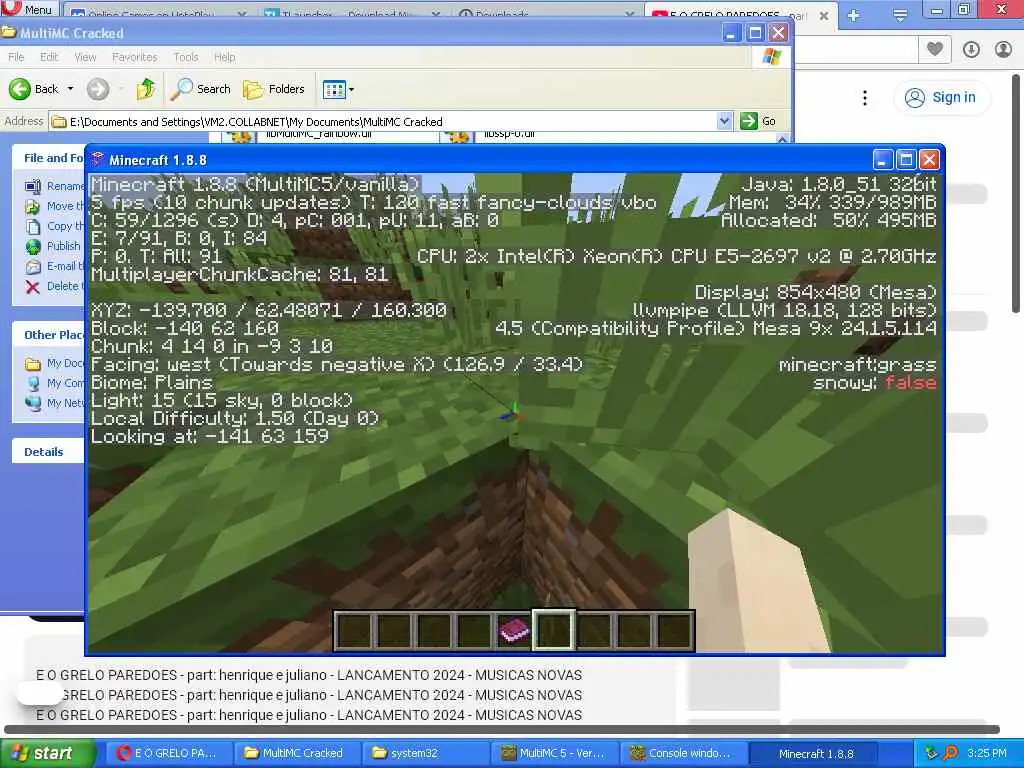Open the Help menu in explorer
The image size is (1024, 768).
click(224, 57)
